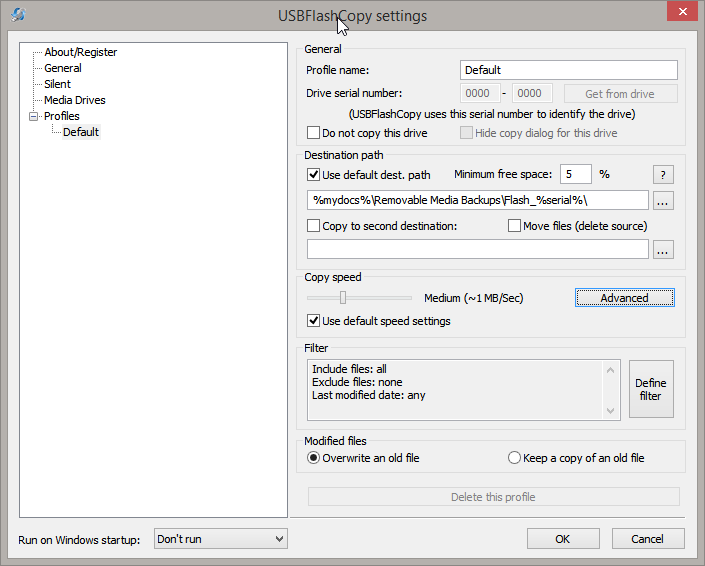Image resolution: width=705 pixels, height=566 pixels.
Task: Uncheck Use default speed settings
Action: click(313, 321)
